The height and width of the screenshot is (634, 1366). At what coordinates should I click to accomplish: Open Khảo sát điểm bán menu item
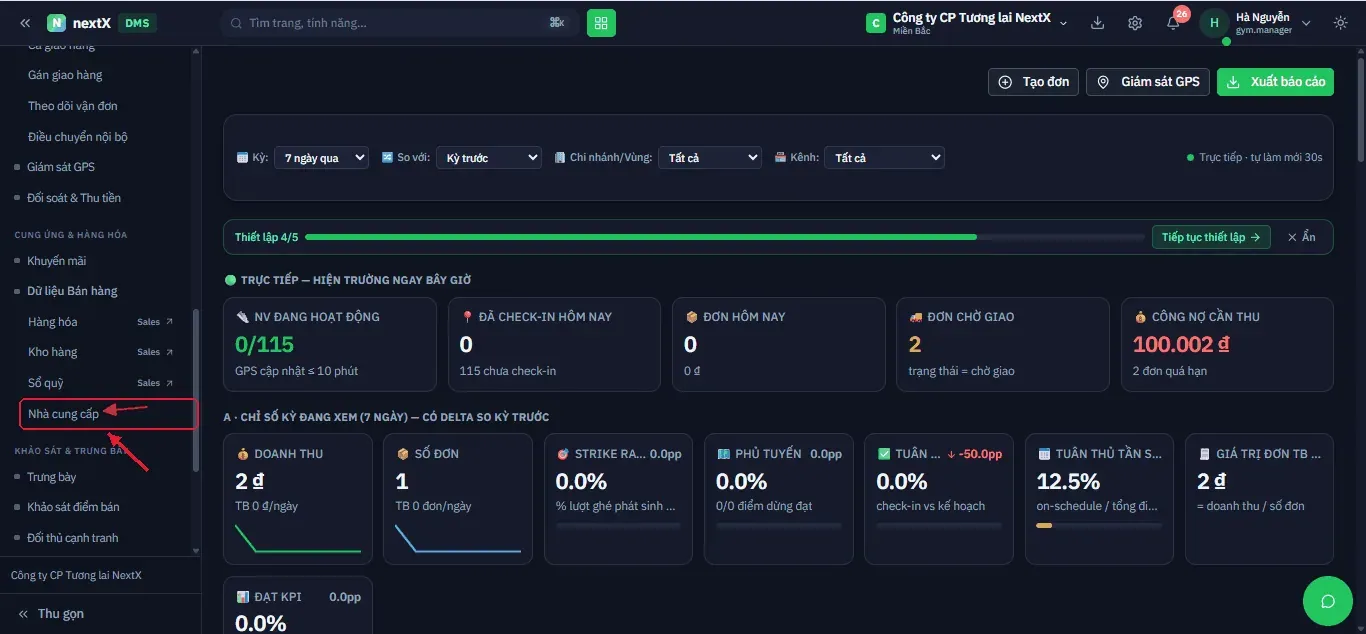tap(73, 507)
